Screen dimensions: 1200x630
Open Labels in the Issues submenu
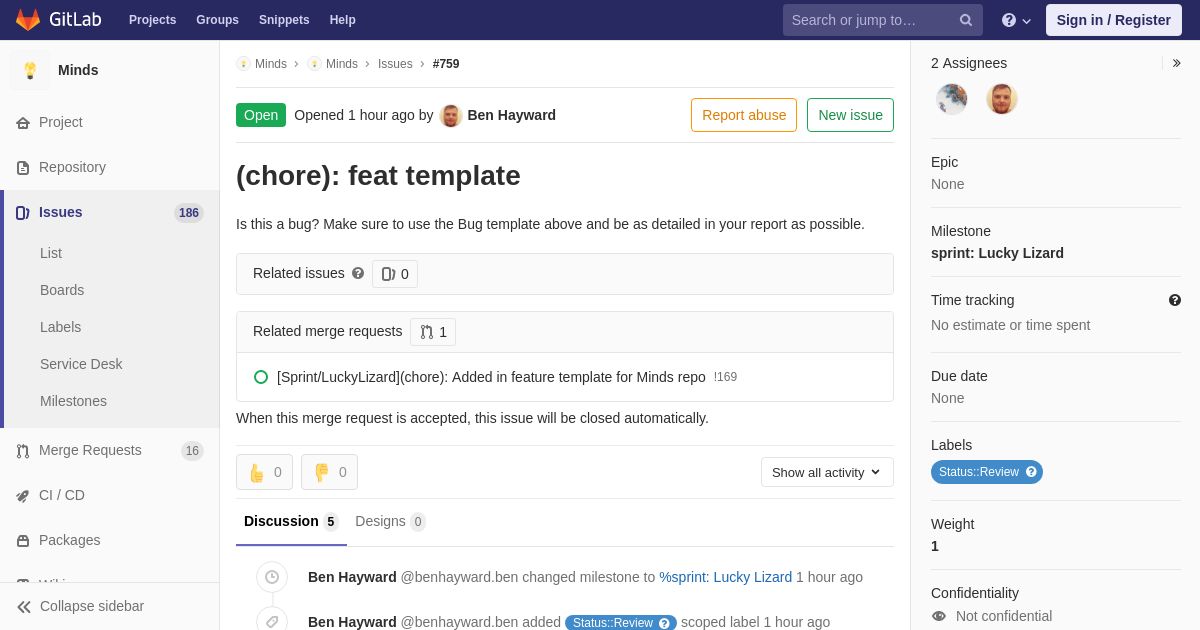(x=60, y=327)
